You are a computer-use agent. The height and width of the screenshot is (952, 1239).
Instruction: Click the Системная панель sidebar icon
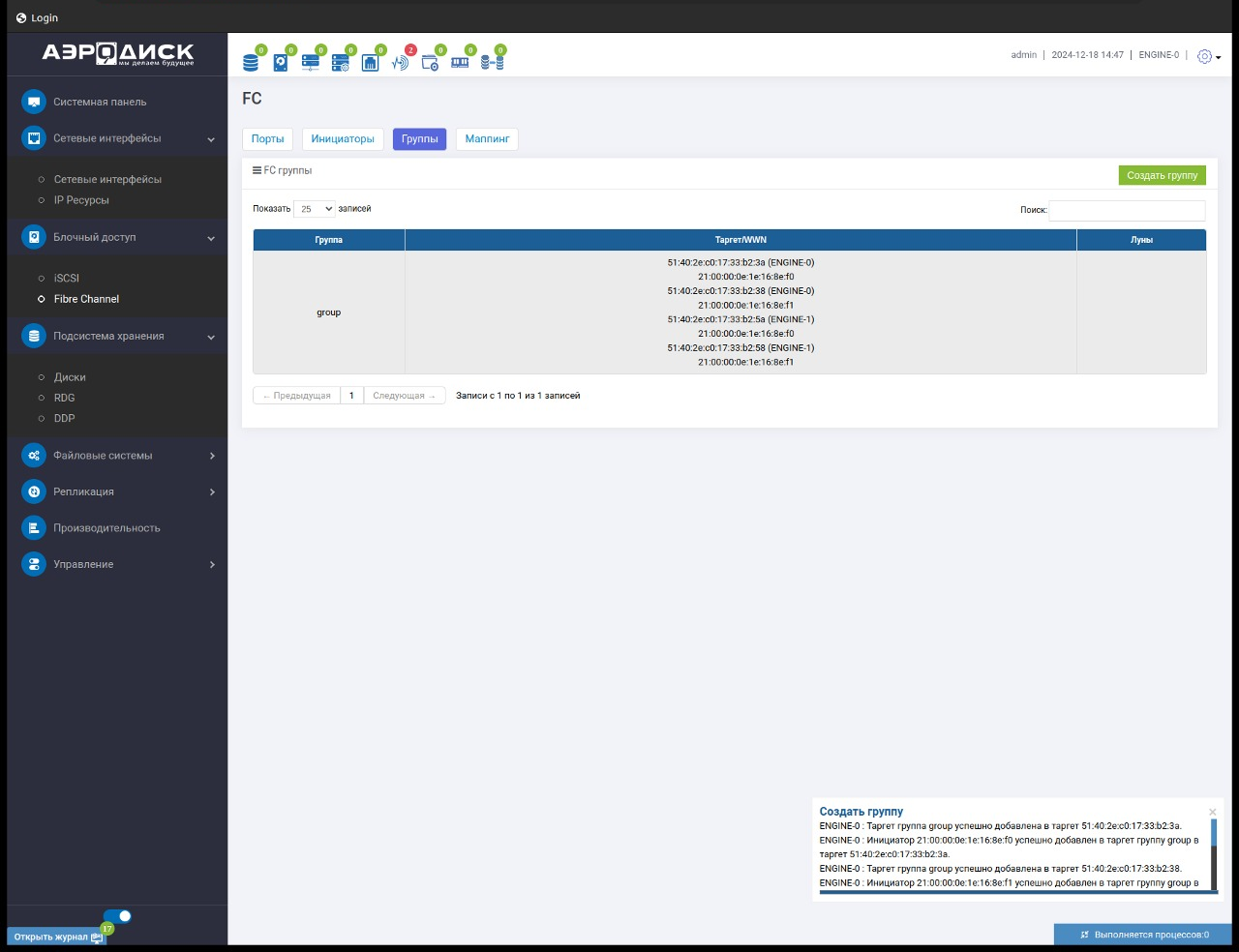[34, 102]
